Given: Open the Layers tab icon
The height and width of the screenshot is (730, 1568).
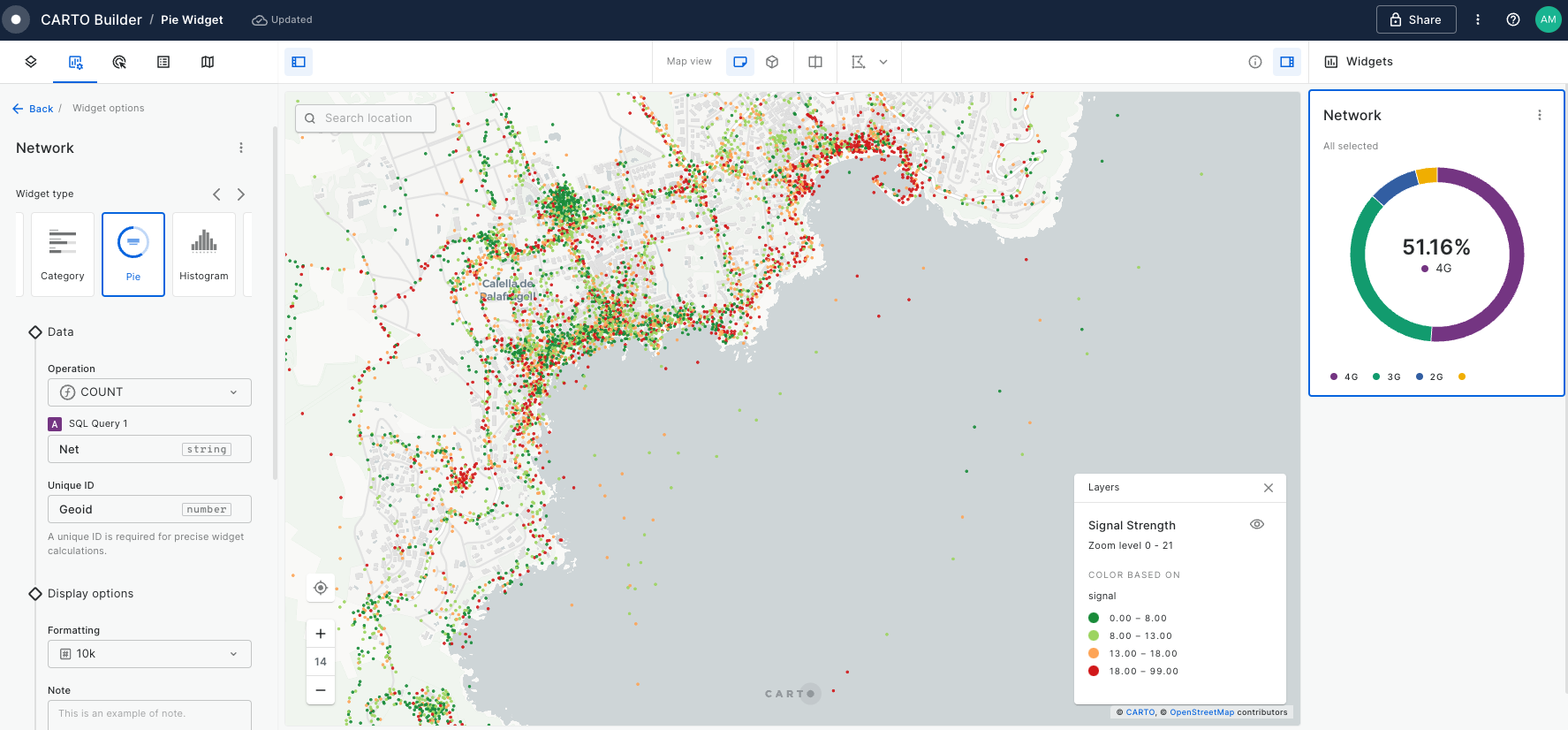Looking at the screenshot, I should coord(31,62).
